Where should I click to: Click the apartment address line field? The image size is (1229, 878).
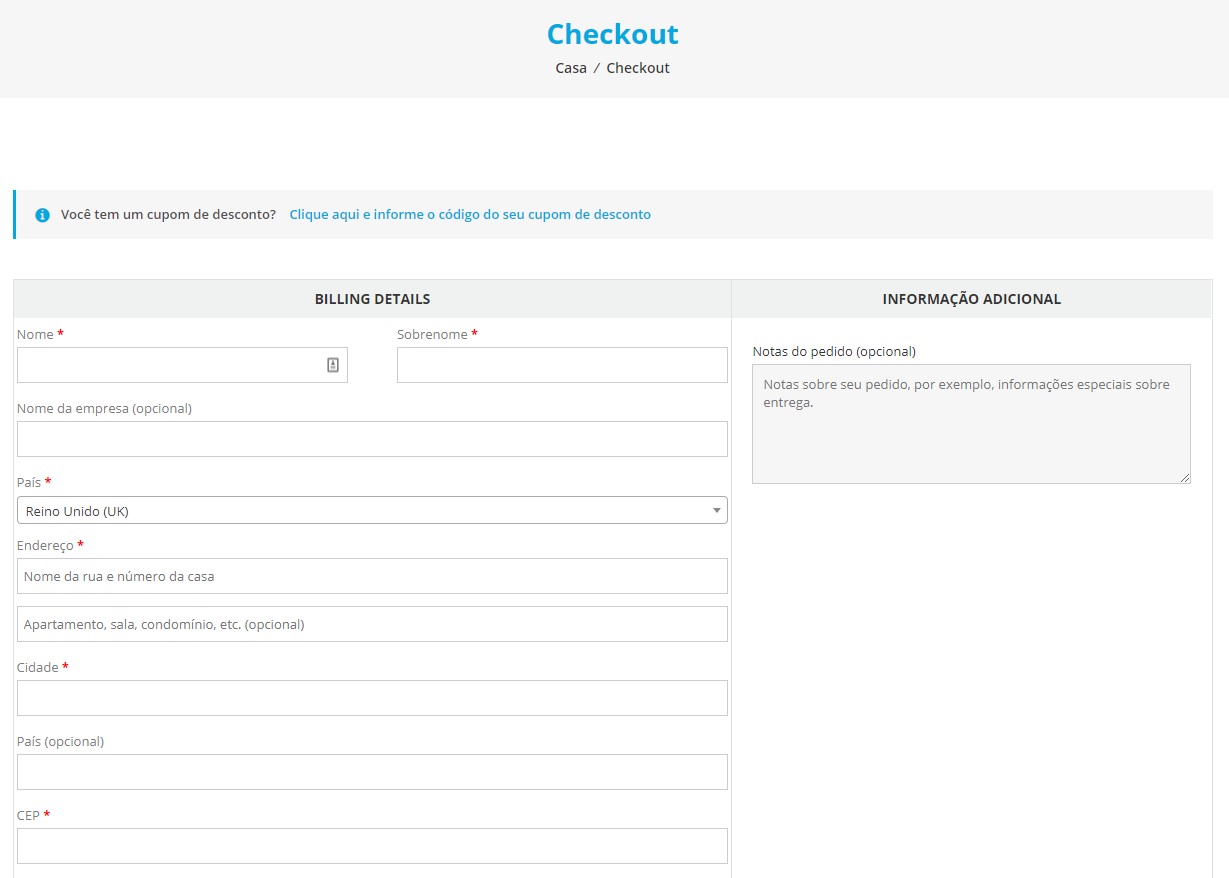click(x=372, y=624)
